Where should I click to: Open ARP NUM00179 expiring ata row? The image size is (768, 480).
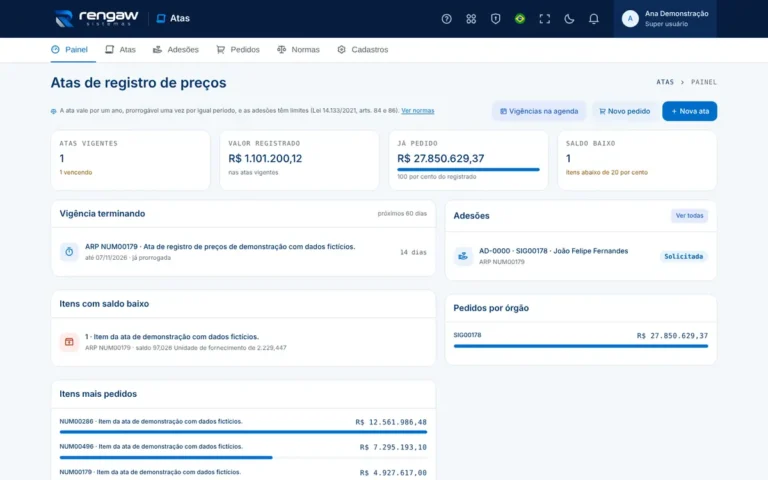coord(243,252)
